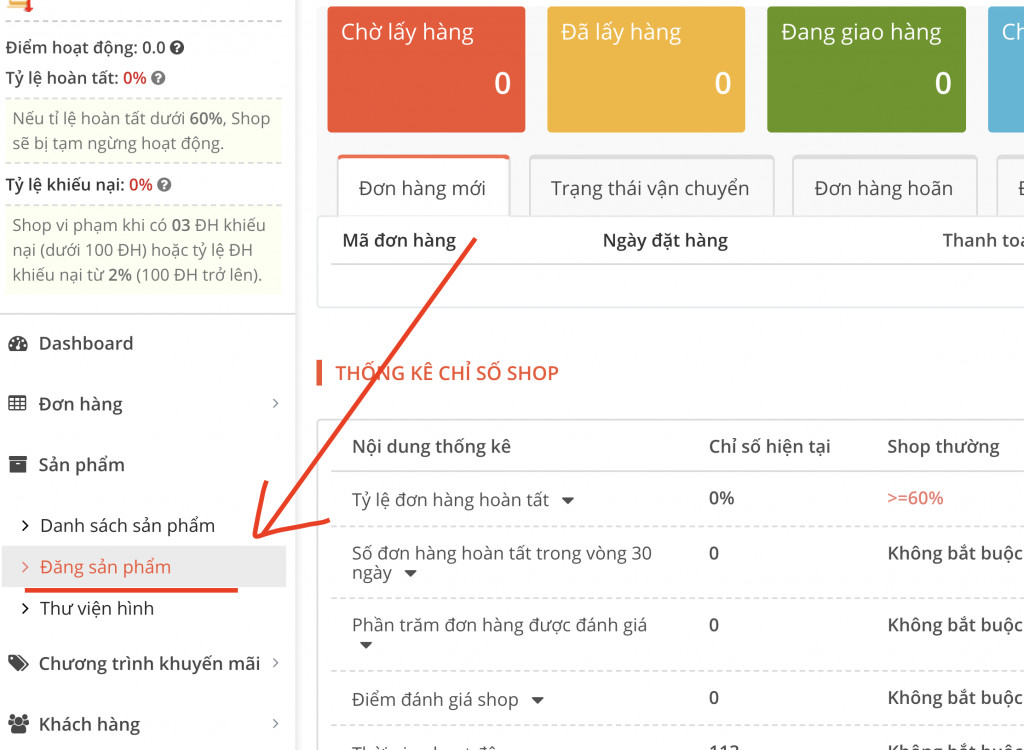Image resolution: width=1024 pixels, height=750 pixels.
Task: Click the Dashboard gauge icon
Action: [18, 344]
